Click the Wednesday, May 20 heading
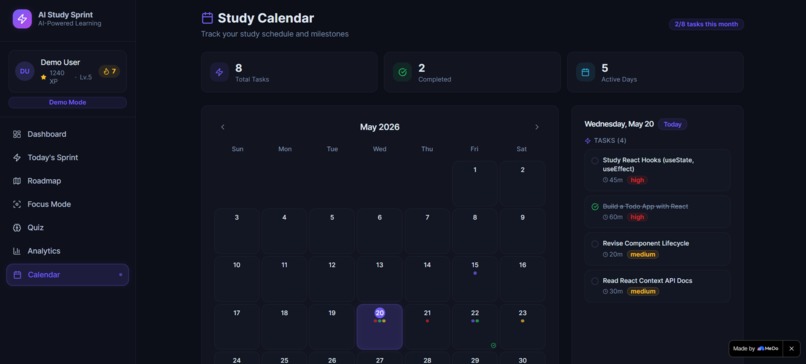 [619, 124]
